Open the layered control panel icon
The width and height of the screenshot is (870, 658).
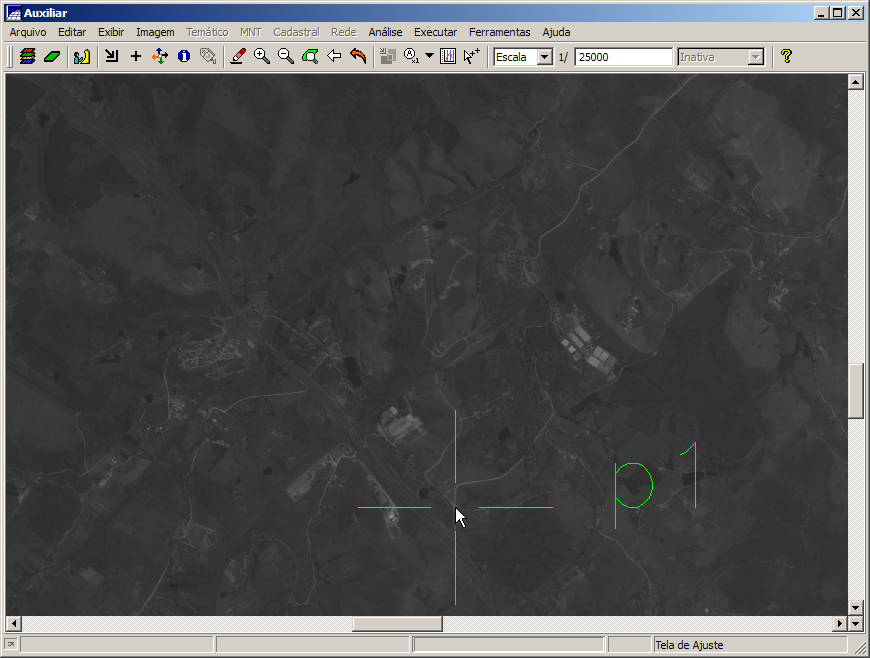click(28, 57)
